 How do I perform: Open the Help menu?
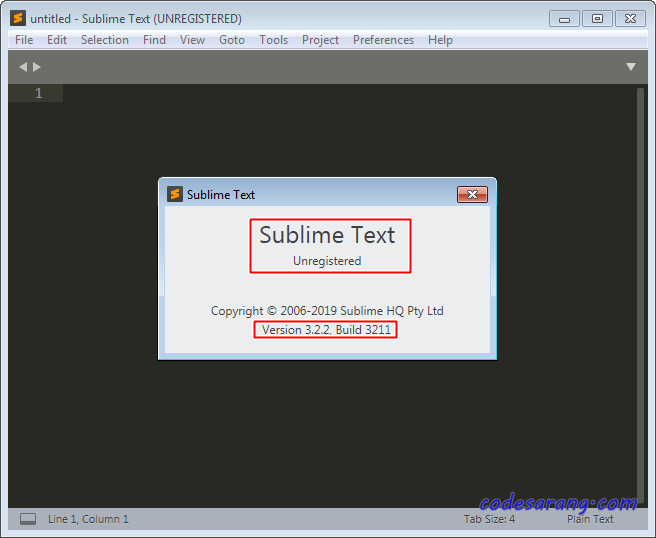coord(440,40)
